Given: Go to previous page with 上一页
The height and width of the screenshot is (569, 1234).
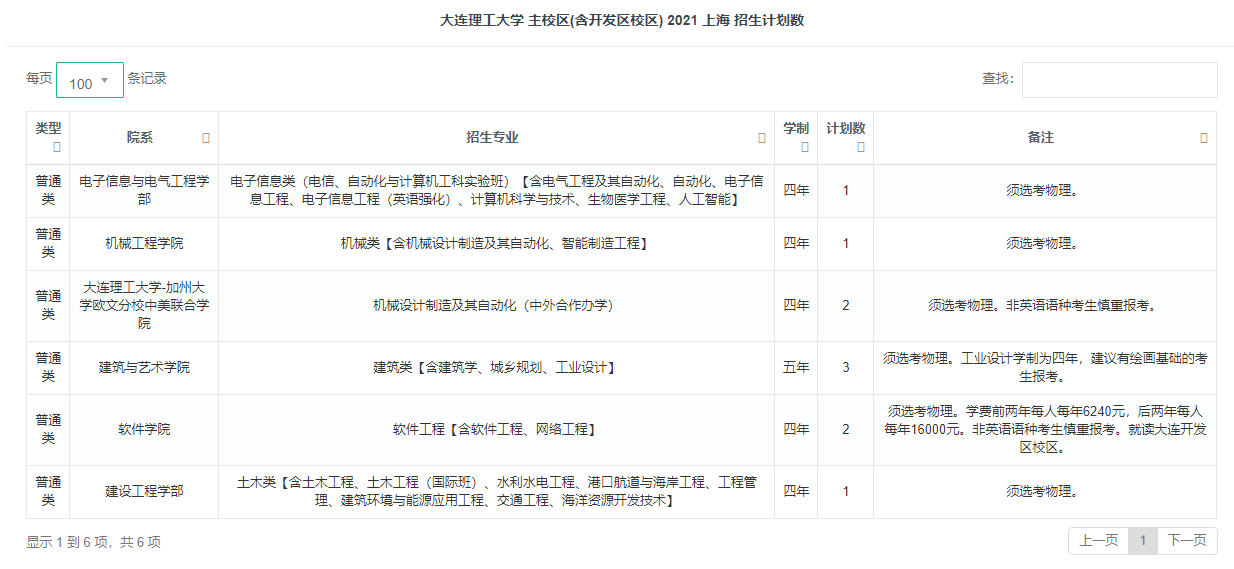Looking at the screenshot, I should (1098, 540).
